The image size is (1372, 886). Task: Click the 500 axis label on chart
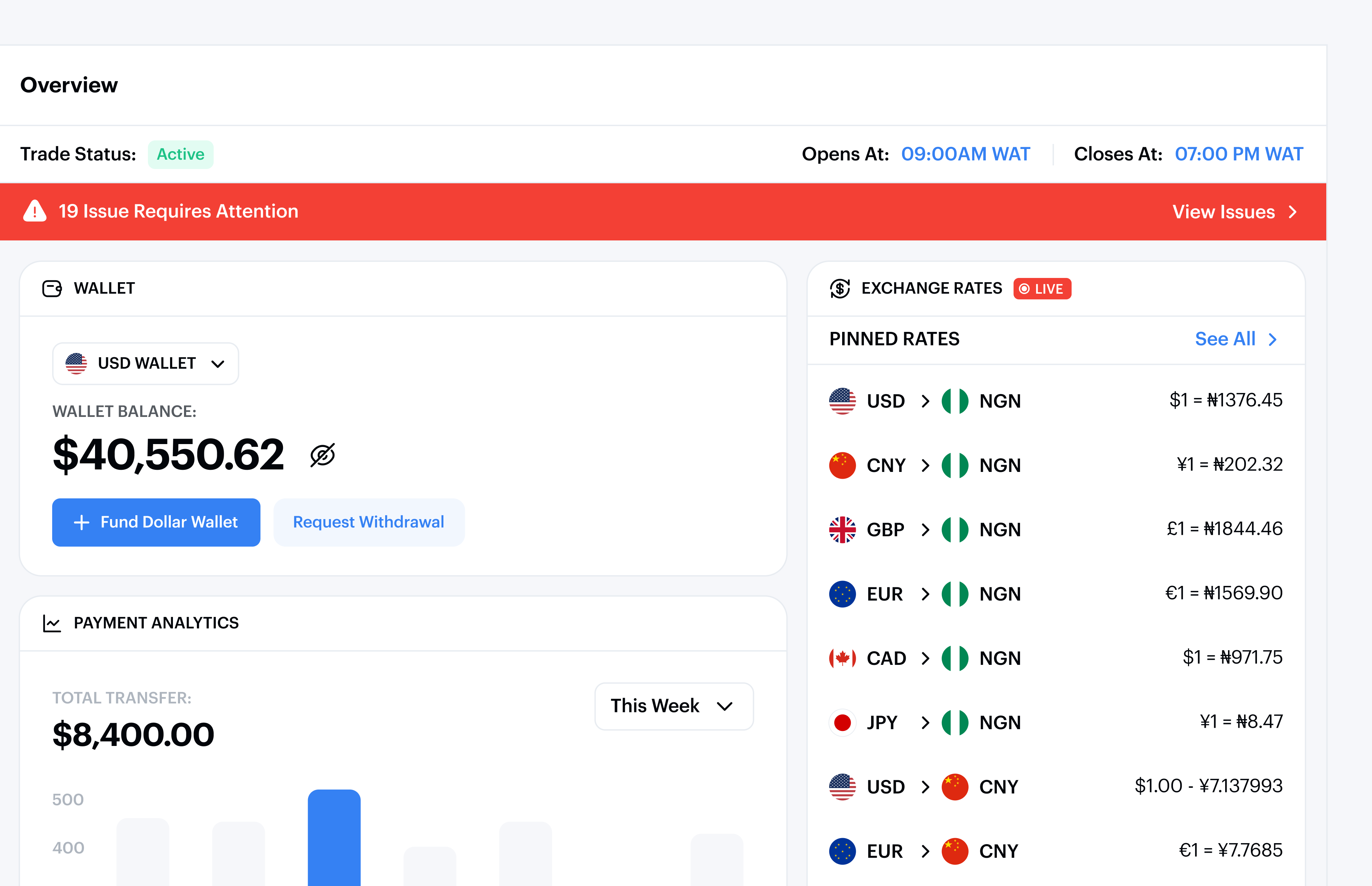pyautogui.click(x=68, y=800)
